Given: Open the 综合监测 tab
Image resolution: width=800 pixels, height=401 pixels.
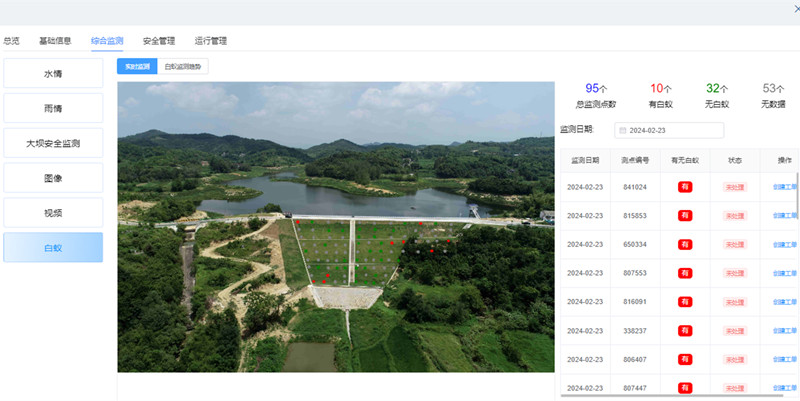Looking at the screenshot, I should click(x=107, y=41).
